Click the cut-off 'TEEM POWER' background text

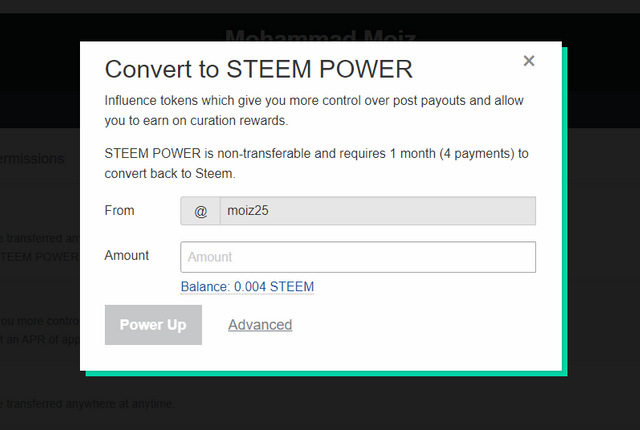pyautogui.click(x=40, y=256)
